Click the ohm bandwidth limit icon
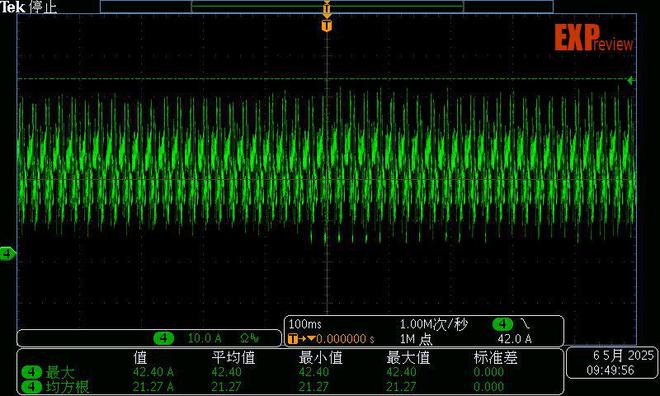 pos(249,338)
